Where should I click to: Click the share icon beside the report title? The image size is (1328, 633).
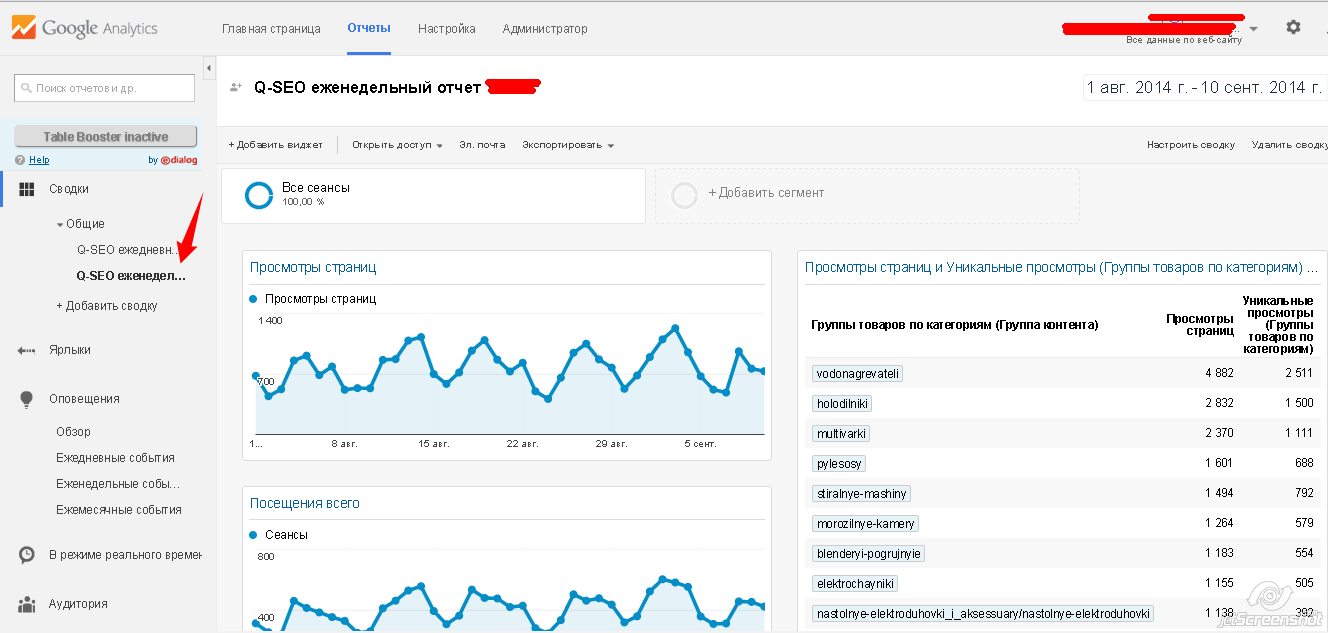236,88
